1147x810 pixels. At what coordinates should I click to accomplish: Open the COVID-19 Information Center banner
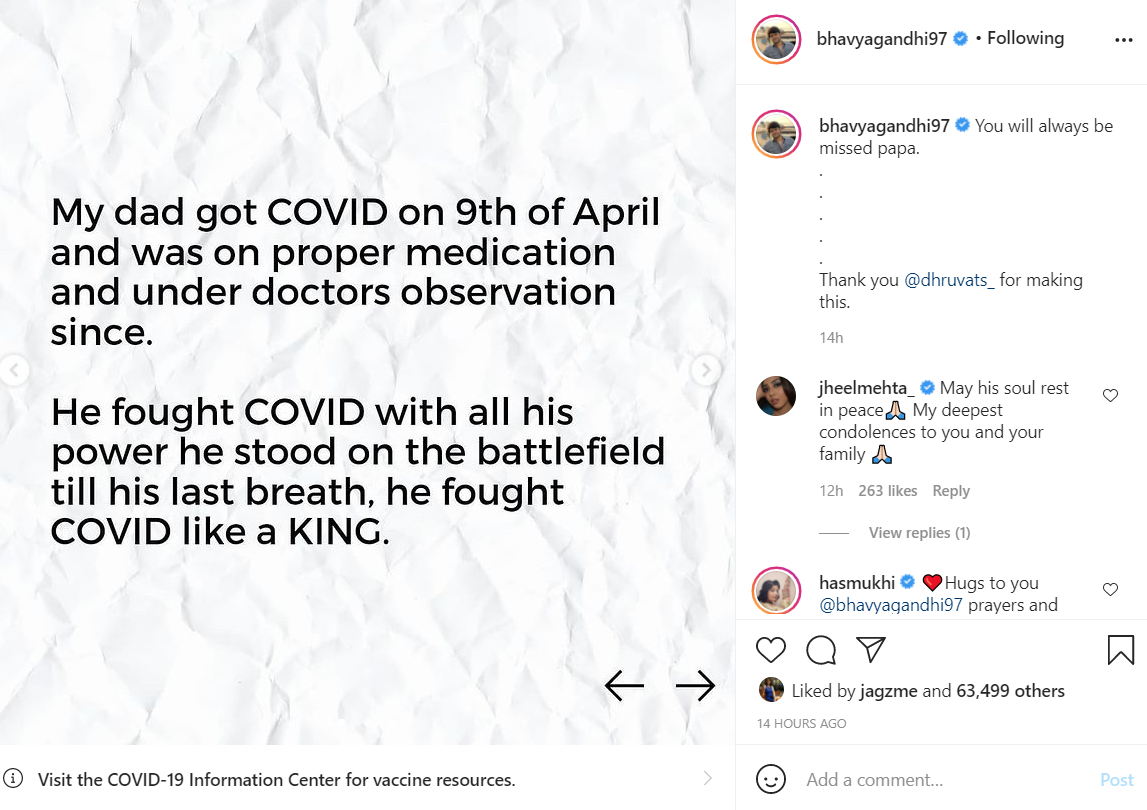(x=277, y=779)
